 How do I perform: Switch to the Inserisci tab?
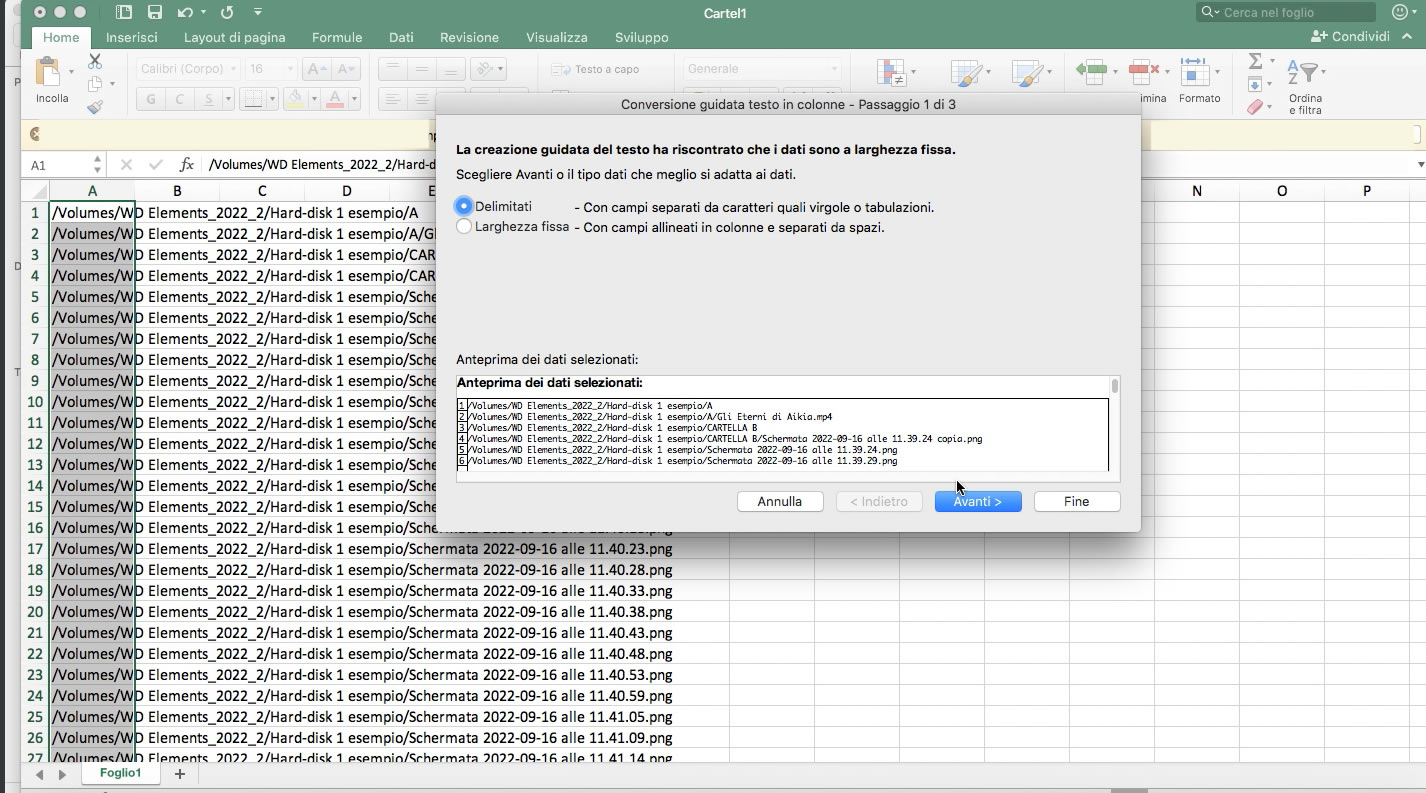tap(132, 37)
